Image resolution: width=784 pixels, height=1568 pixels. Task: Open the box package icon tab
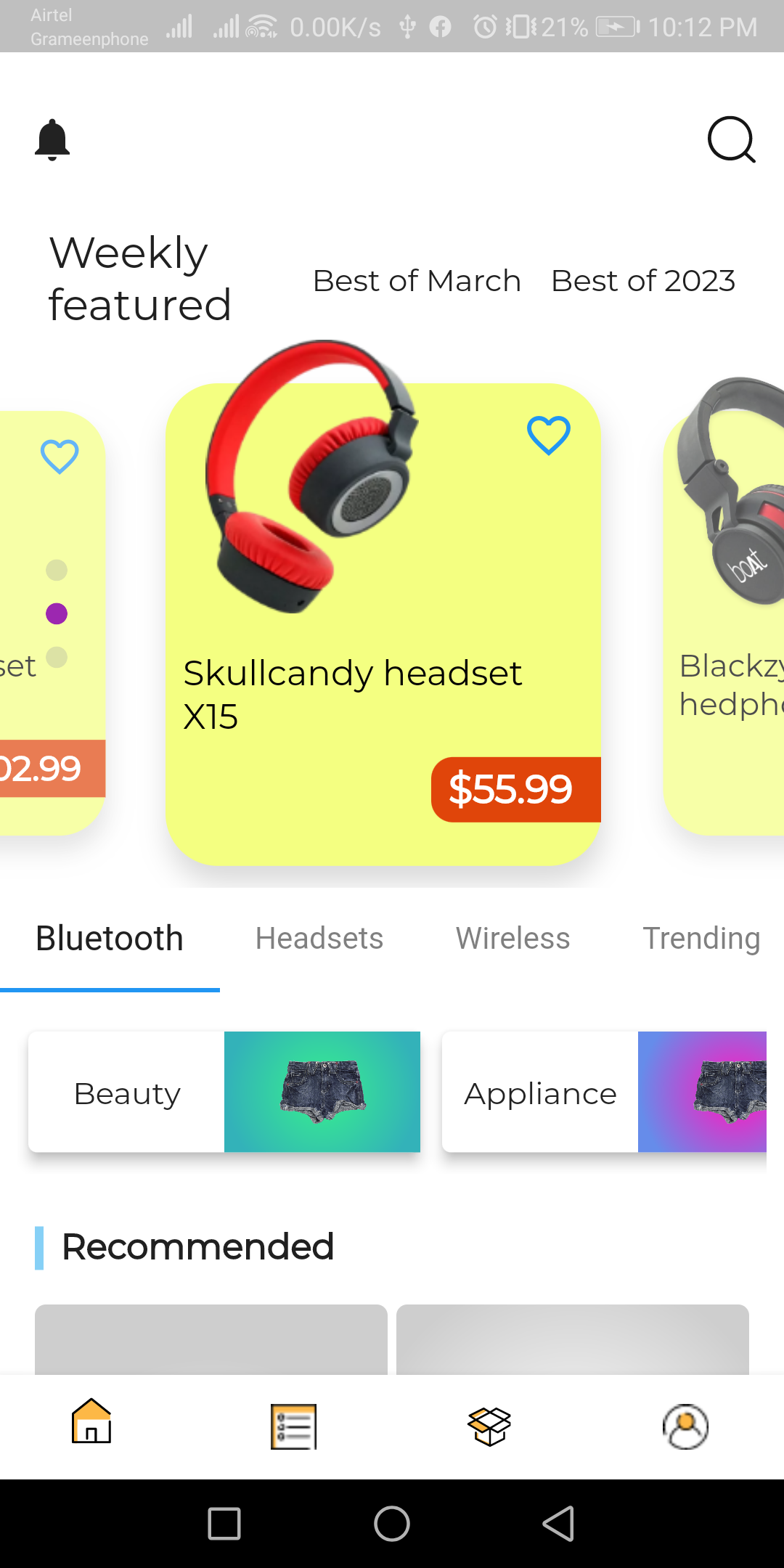pos(490,1426)
